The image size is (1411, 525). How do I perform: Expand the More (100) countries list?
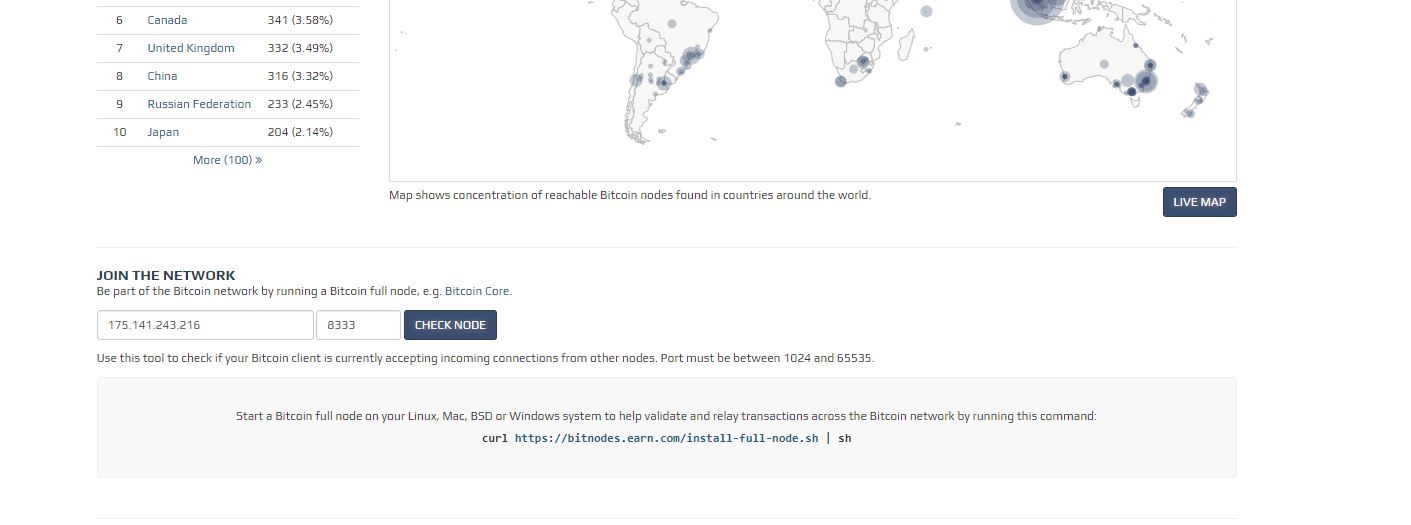click(227, 160)
